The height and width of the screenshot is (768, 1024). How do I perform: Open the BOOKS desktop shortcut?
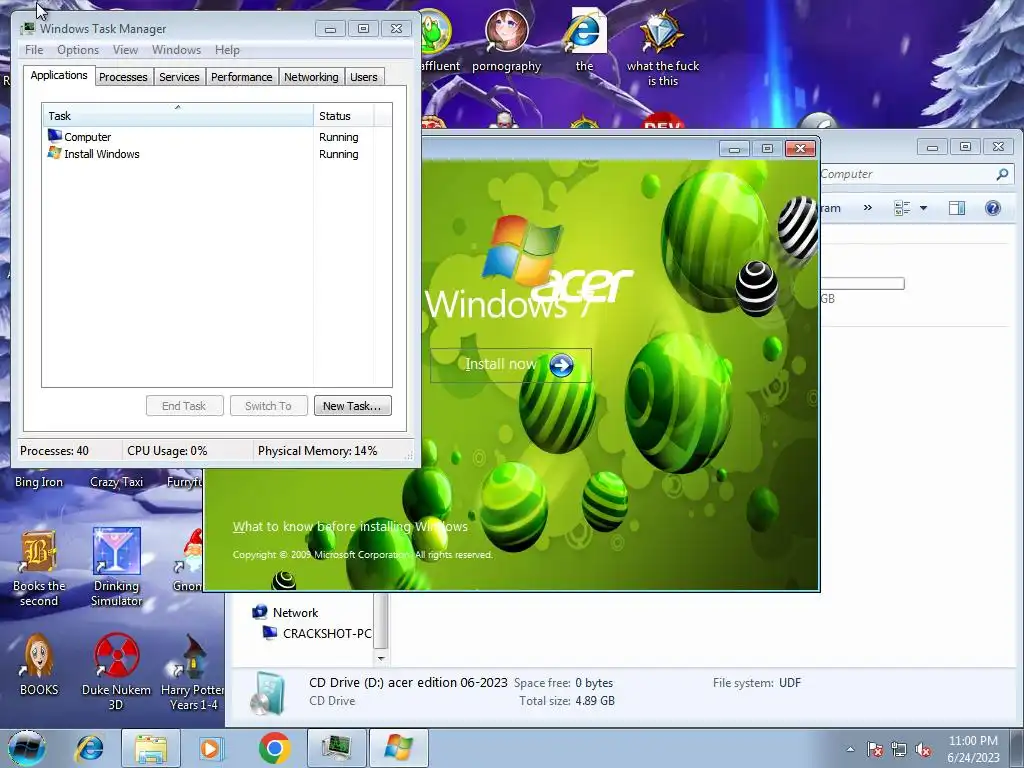click(x=39, y=665)
